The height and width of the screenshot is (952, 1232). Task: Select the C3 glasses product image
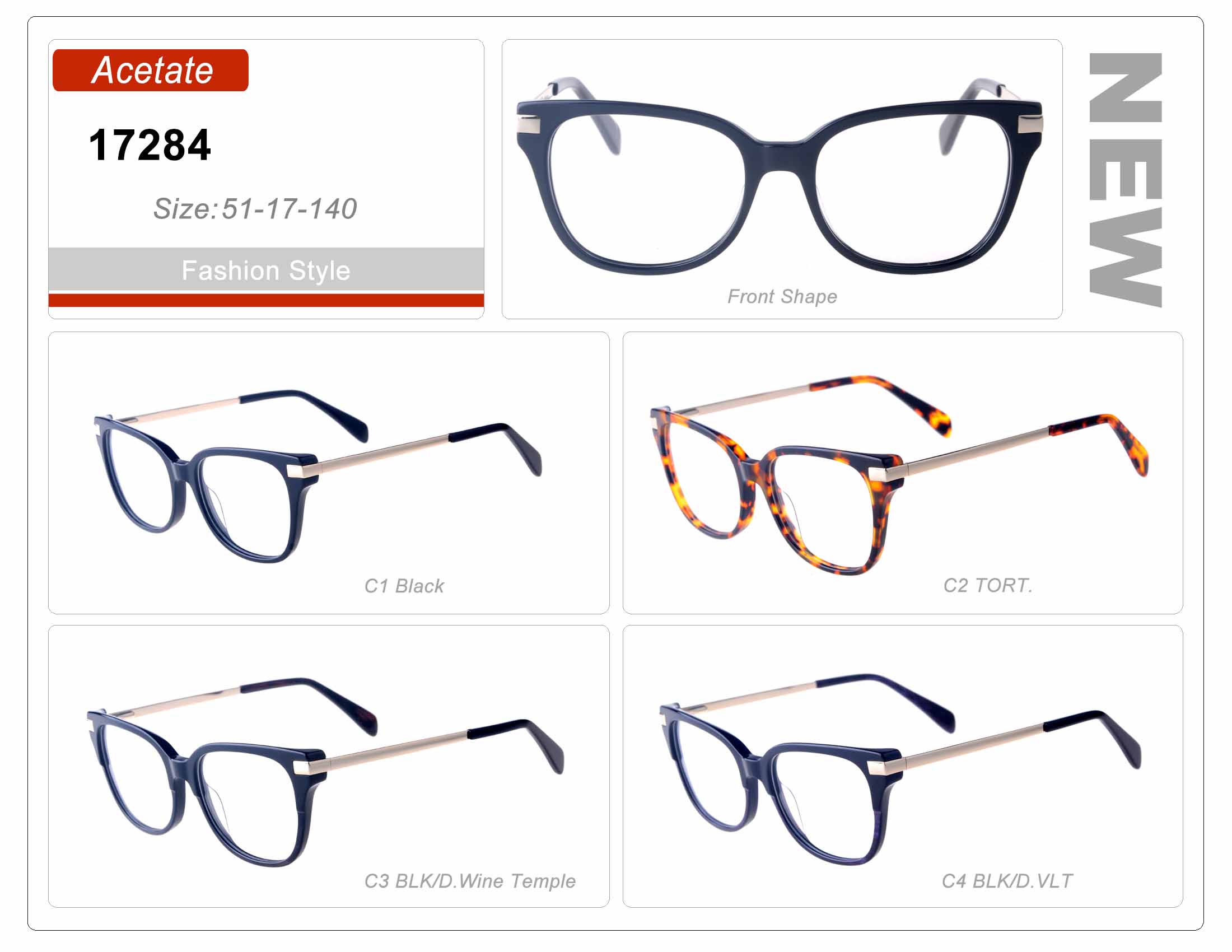(325, 772)
